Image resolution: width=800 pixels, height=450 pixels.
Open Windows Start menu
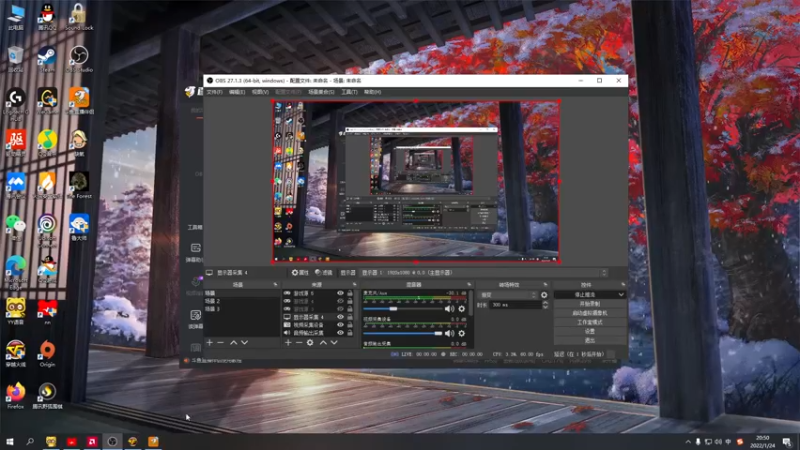[9, 441]
